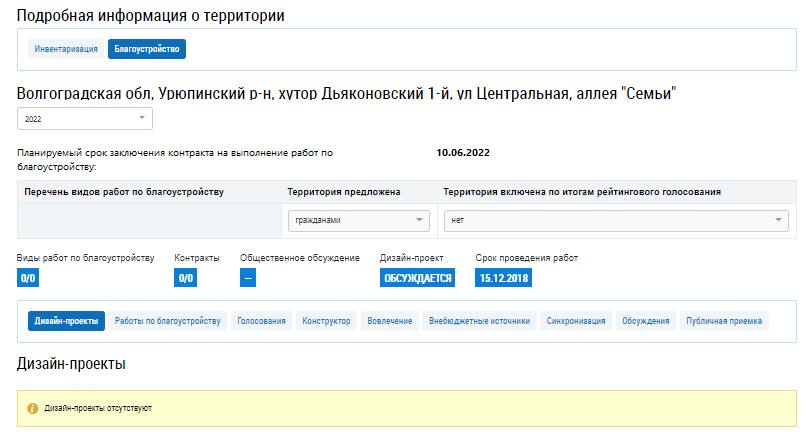Click the 0/0 badge under Контракты
Viewport: 806px width, 440px height.
pos(185,278)
